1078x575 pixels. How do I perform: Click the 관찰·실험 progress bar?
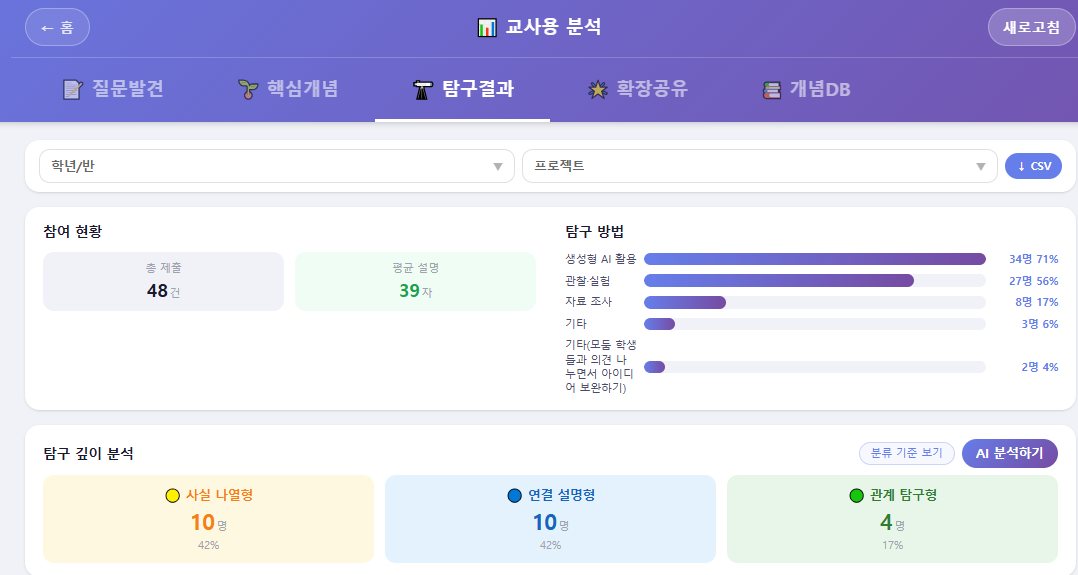click(x=815, y=281)
